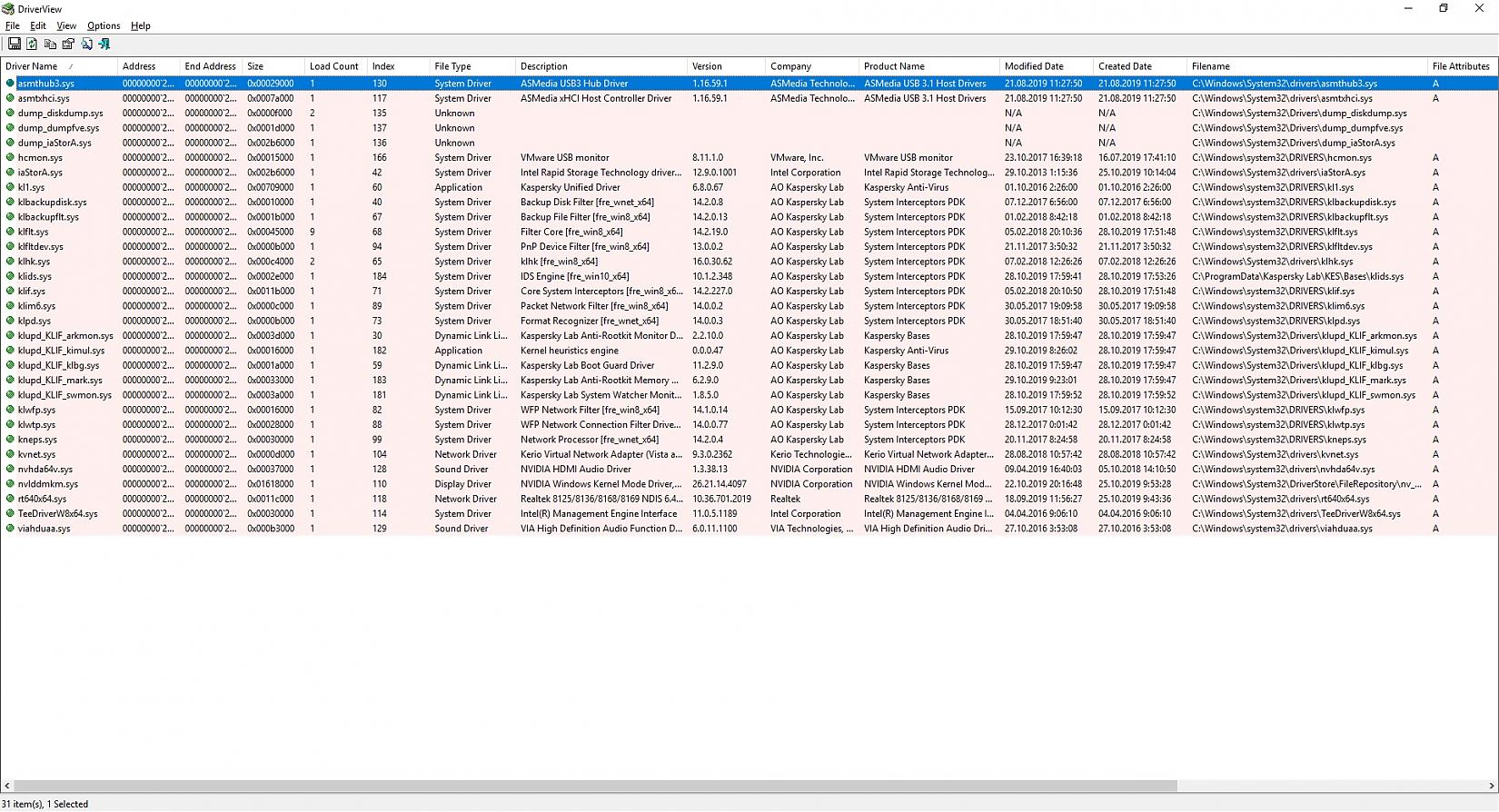The width and height of the screenshot is (1499, 812).
Task: Click the Find toolbar icon
Action: 86,44
